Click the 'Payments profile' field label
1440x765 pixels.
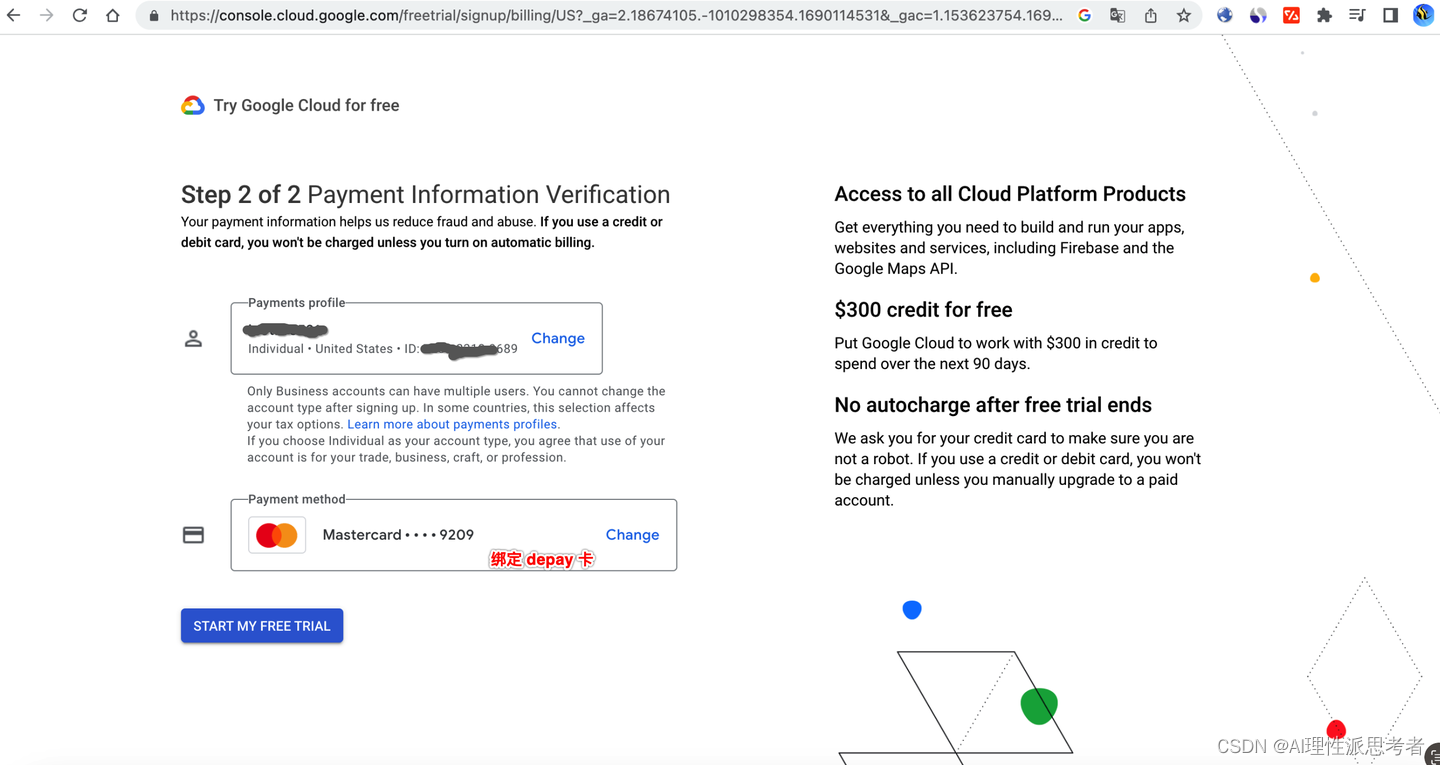click(x=296, y=303)
